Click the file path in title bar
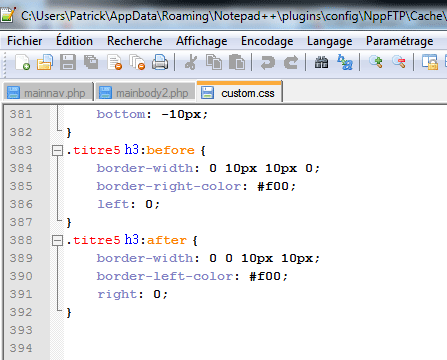The width and height of the screenshot is (447, 360). tap(233, 16)
